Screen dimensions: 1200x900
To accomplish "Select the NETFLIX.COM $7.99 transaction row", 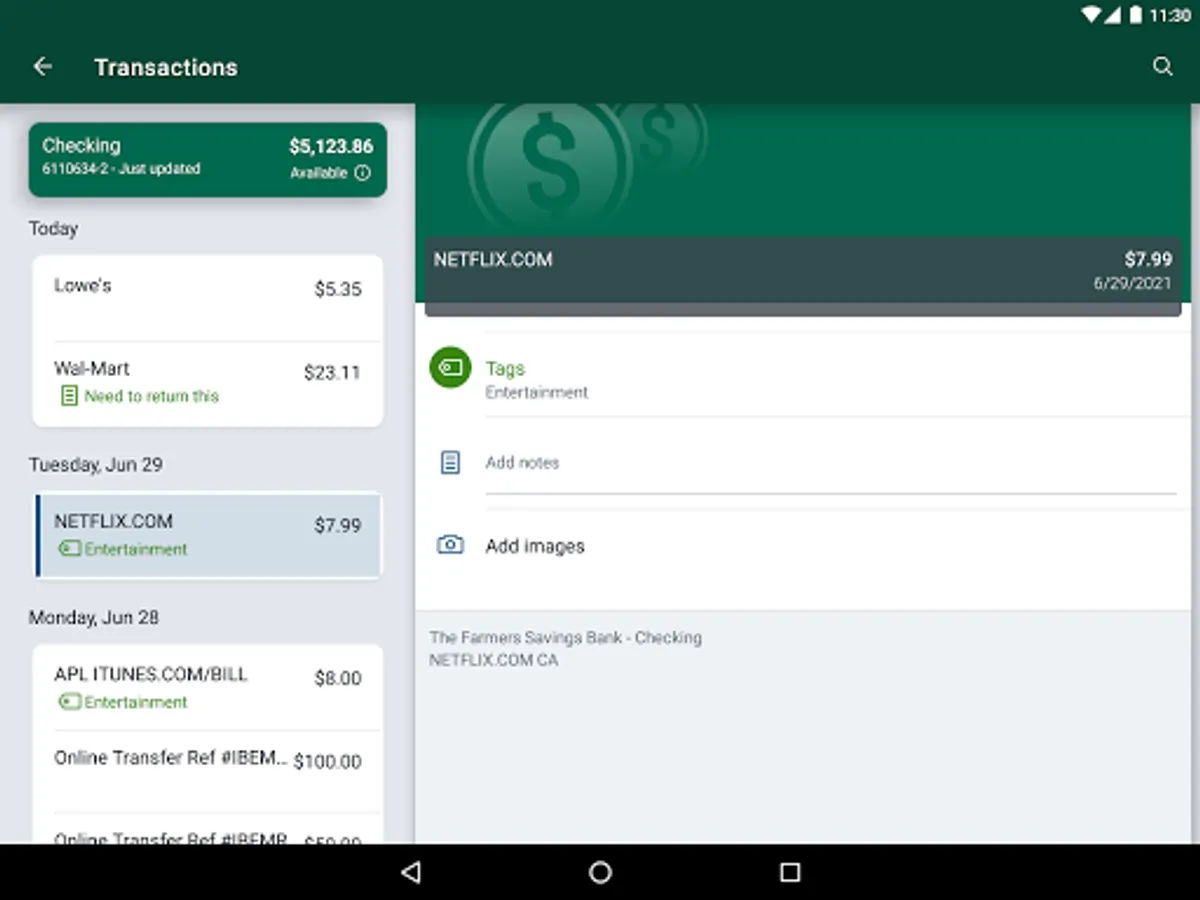I will coord(207,535).
